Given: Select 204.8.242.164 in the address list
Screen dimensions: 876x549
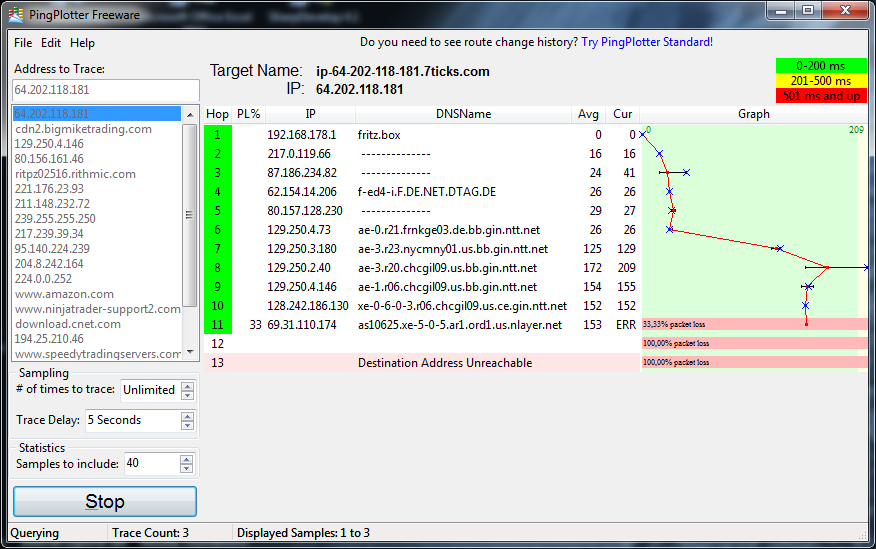Looking at the screenshot, I should click(x=97, y=264).
